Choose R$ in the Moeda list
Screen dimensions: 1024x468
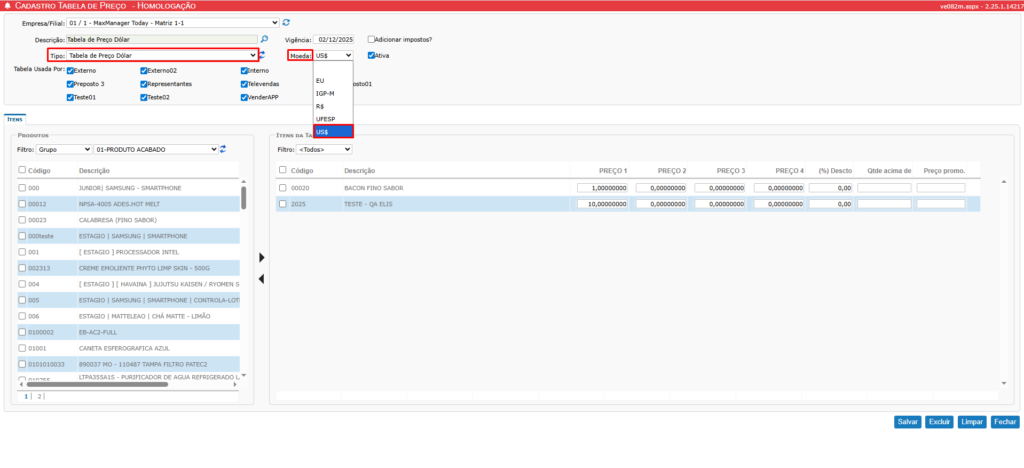(320, 106)
